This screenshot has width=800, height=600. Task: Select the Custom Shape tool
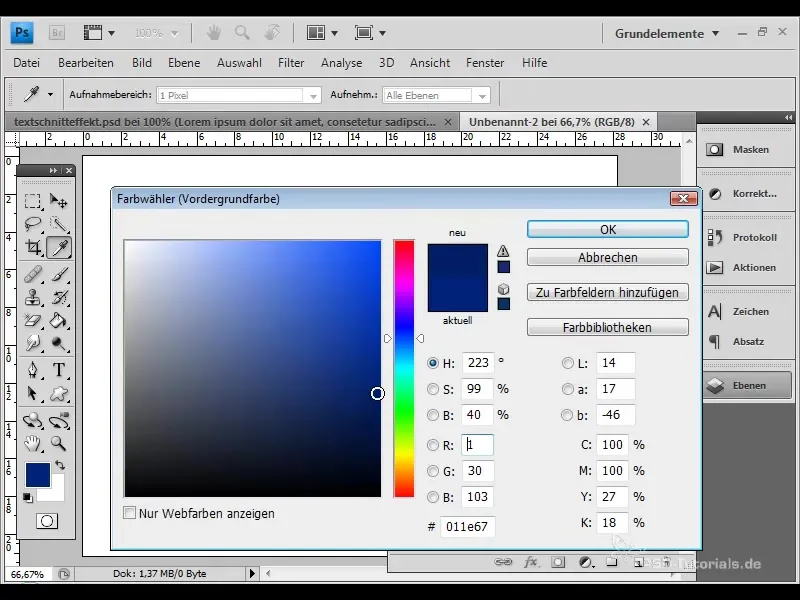click(59, 393)
